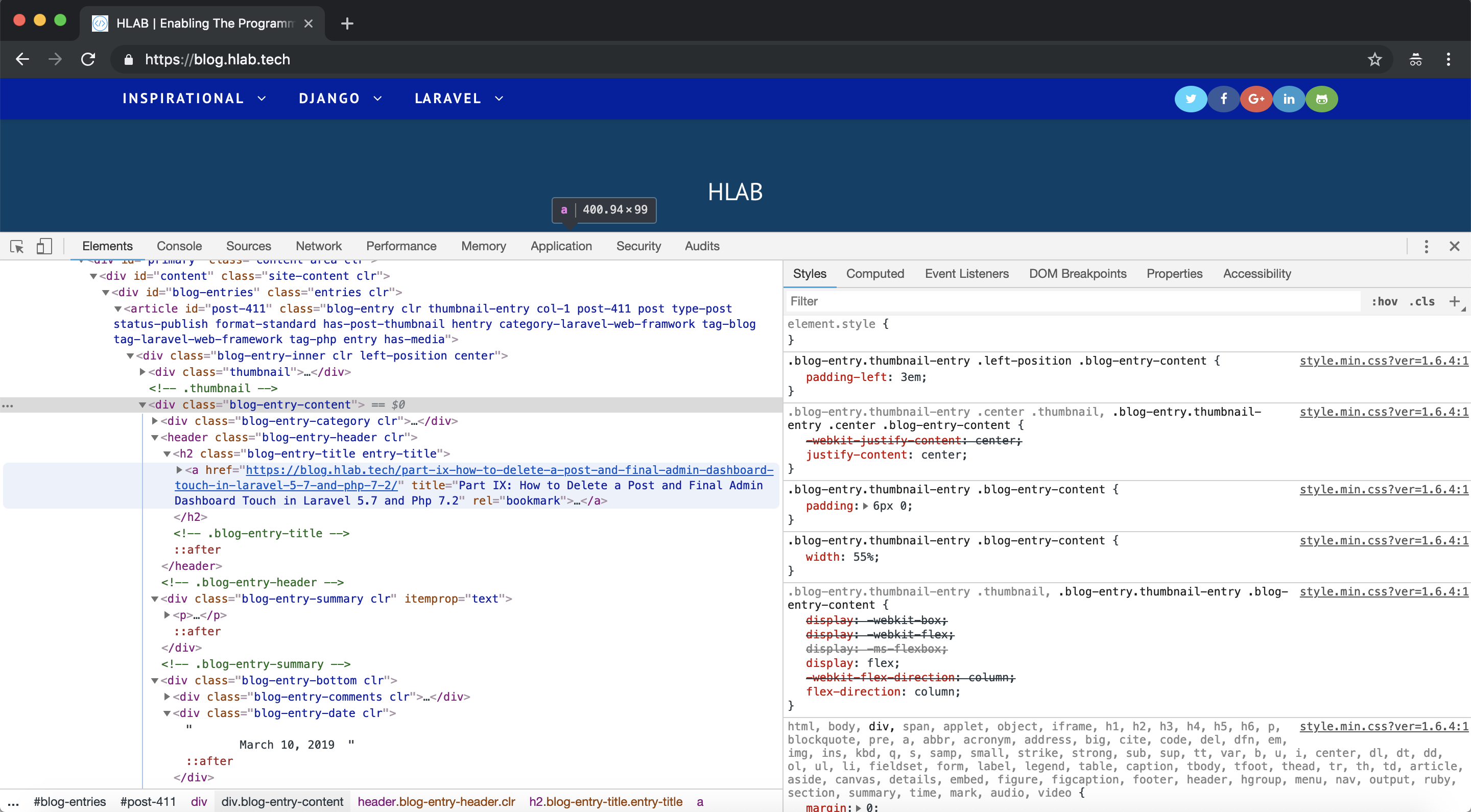Click the green GitHub social icon
This screenshot has height=812, width=1471.
pos(1321,99)
